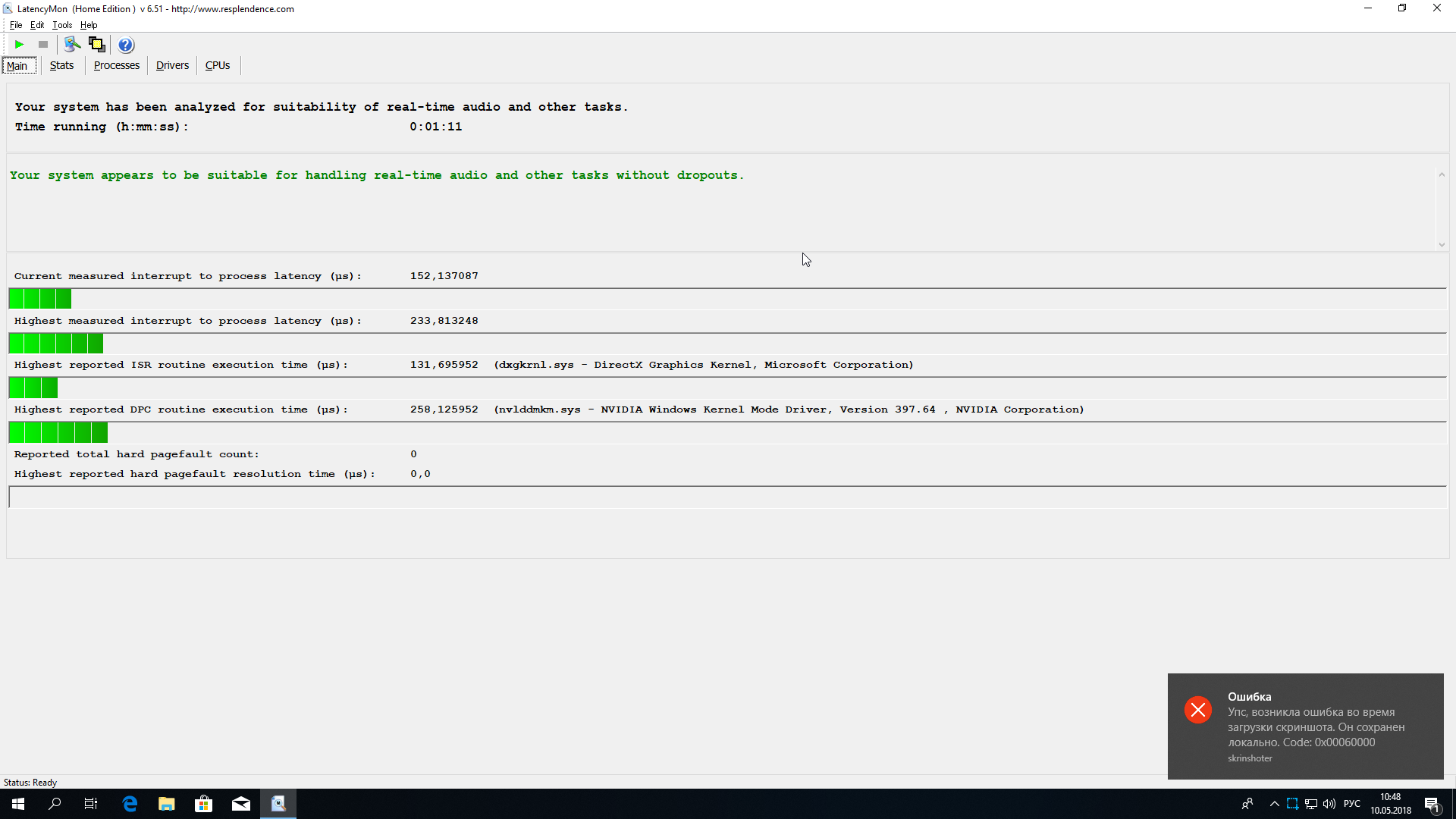
Task: Go to the CPUs tab
Action: click(217, 65)
